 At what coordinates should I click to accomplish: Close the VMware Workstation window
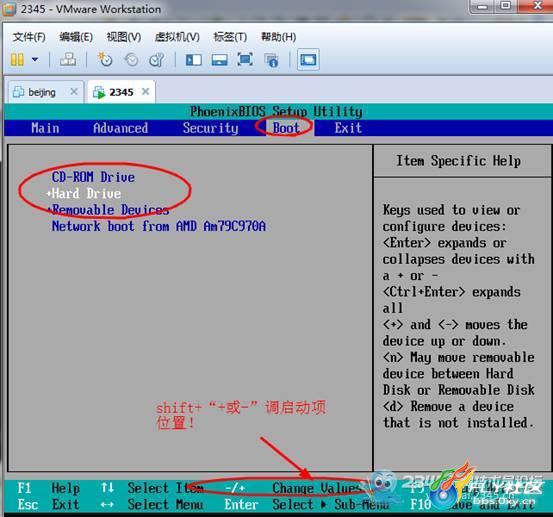tap(537, 6)
